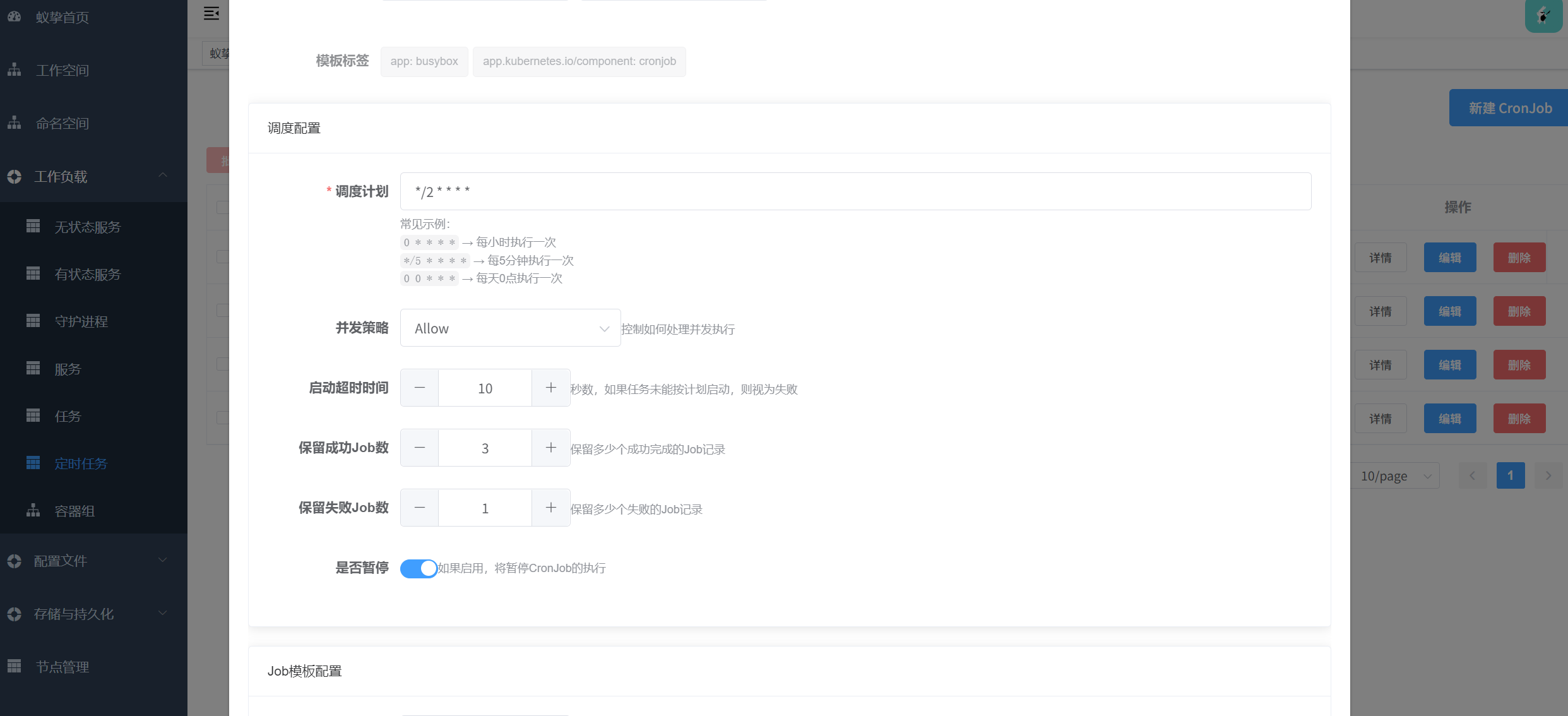
Task: Open 守护进程 menu item
Action: point(81,321)
